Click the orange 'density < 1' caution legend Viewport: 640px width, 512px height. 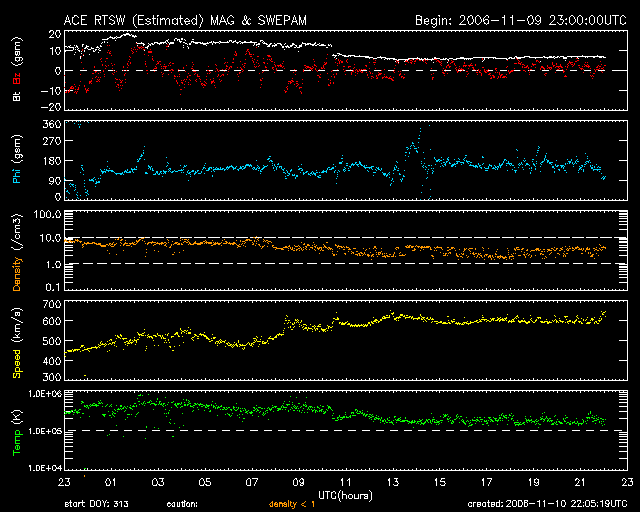pyautogui.click(x=289, y=503)
